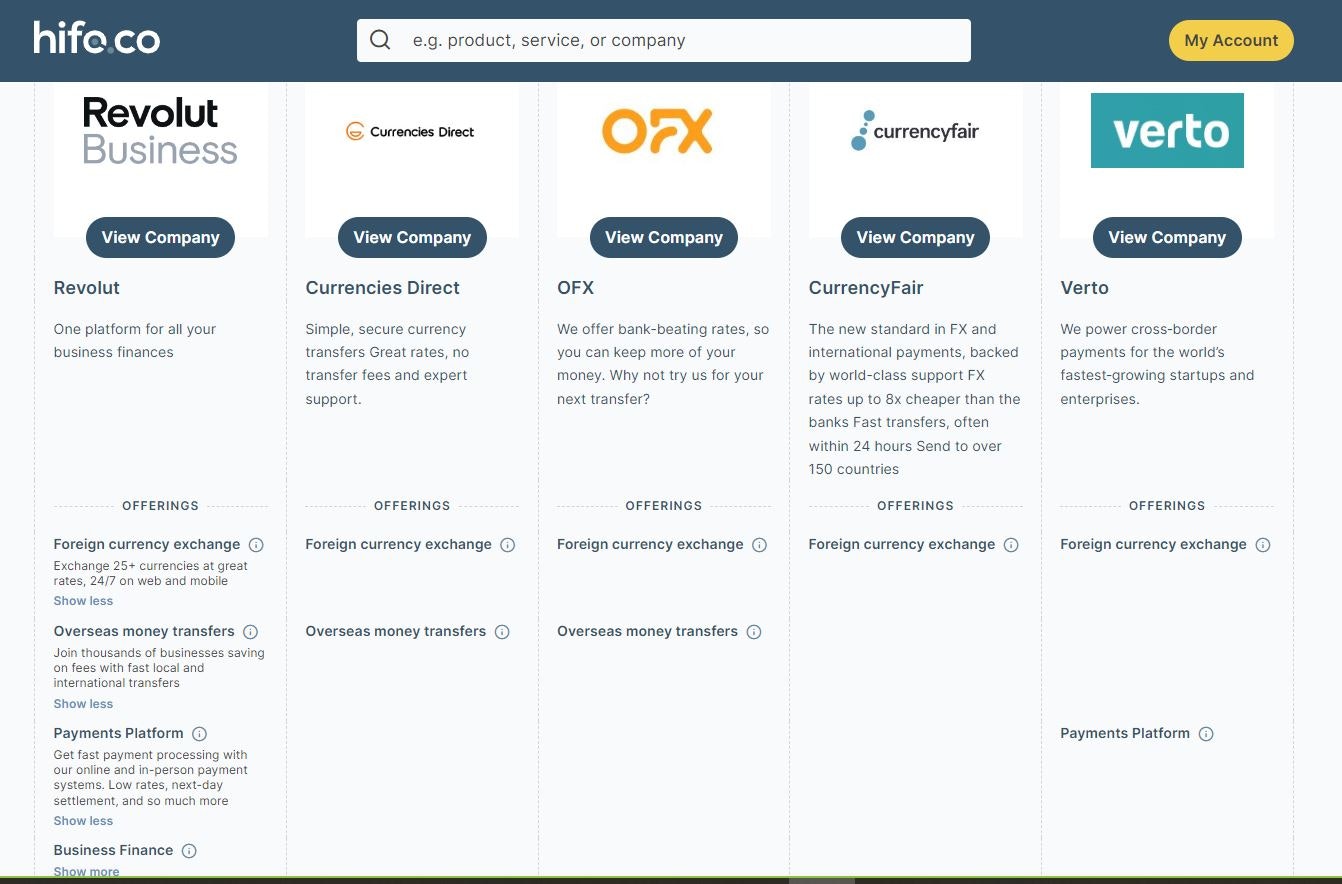Click Currencies Direct's Overseas money transfers label
This screenshot has width=1342, height=884.
click(x=395, y=632)
